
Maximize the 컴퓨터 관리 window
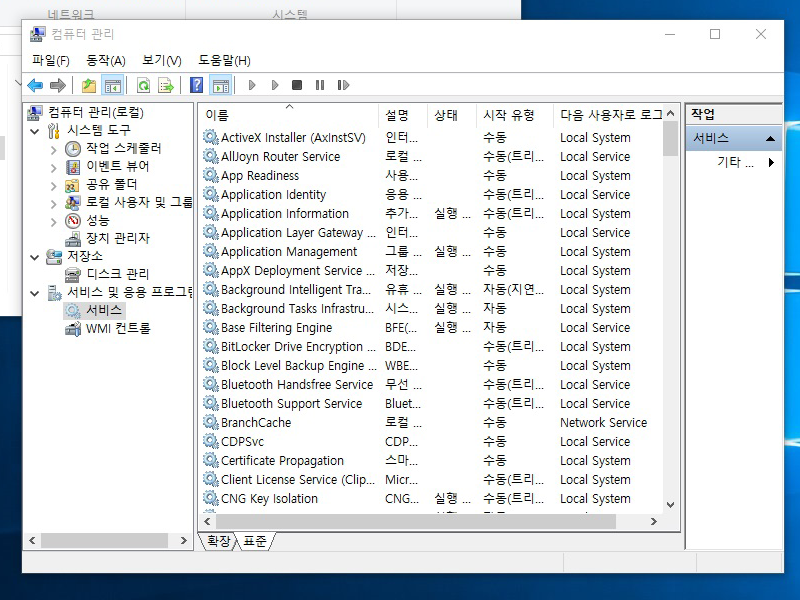715,34
